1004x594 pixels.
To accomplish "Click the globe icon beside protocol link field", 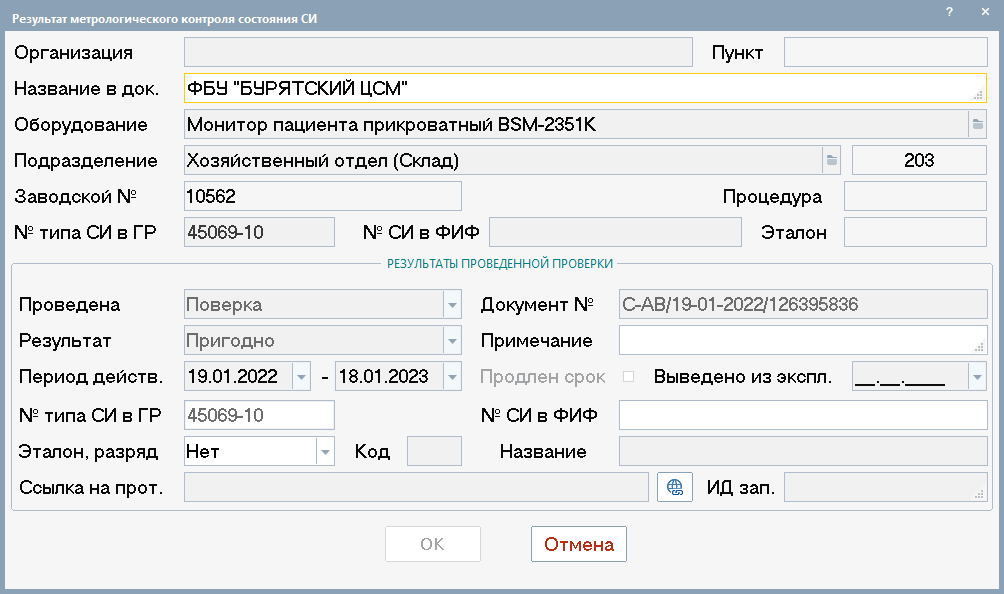I will click(675, 487).
